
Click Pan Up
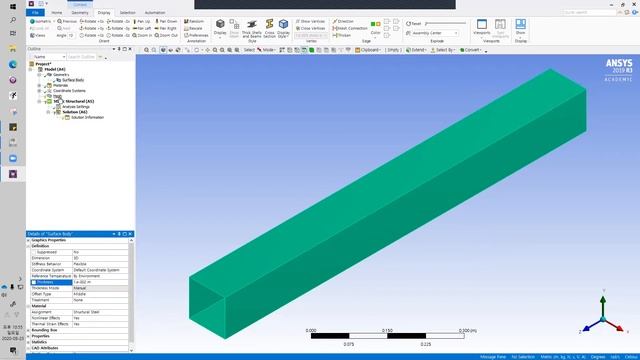click(x=142, y=21)
